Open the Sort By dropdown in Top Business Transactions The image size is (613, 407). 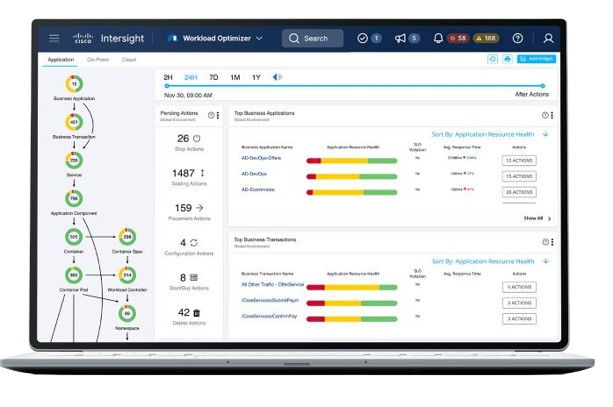483,261
